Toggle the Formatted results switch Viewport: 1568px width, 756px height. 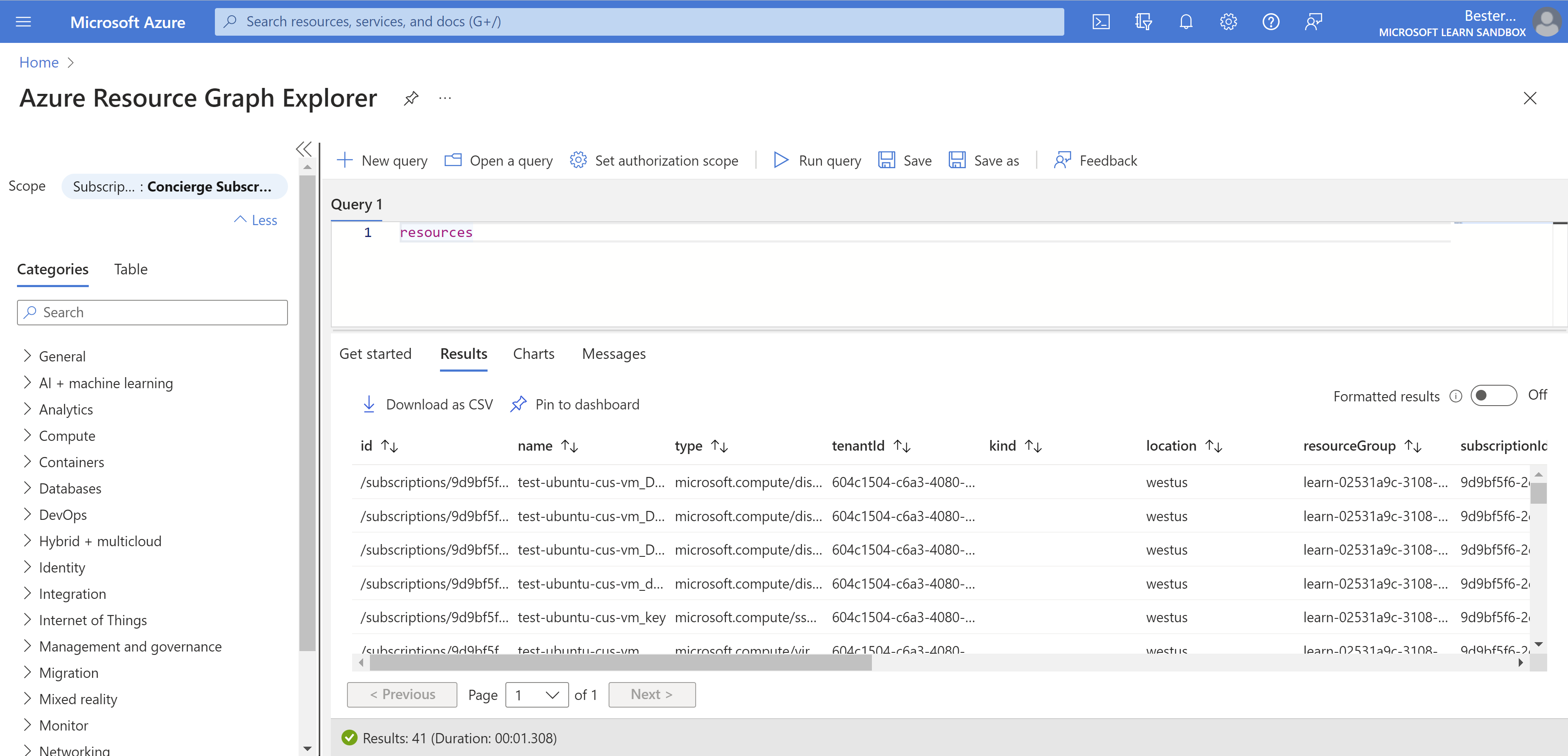pos(1493,396)
